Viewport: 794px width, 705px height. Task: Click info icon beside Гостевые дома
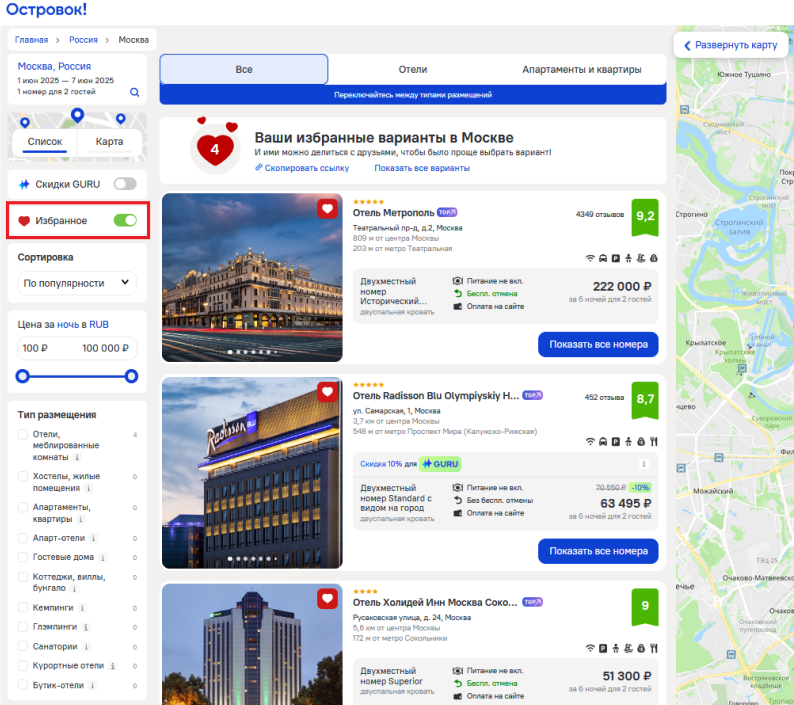(102, 558)
